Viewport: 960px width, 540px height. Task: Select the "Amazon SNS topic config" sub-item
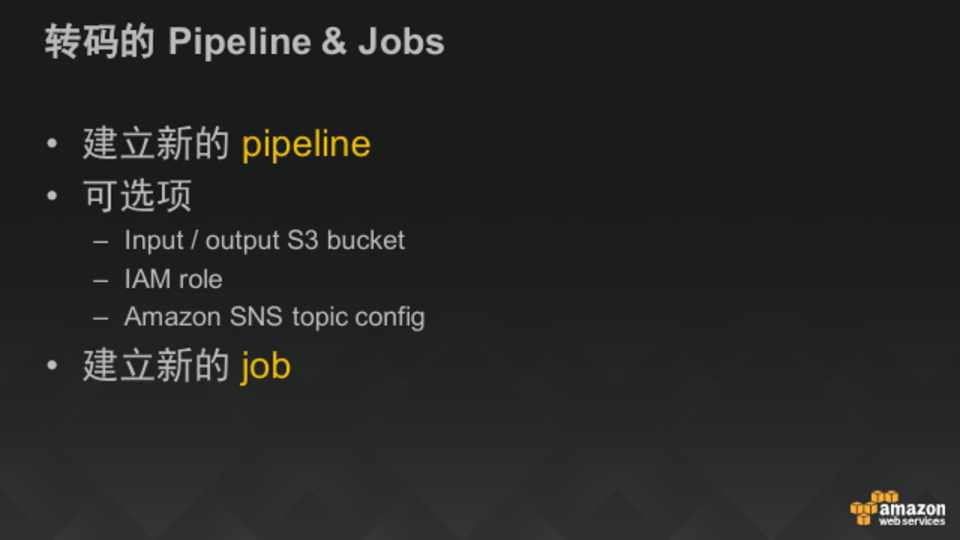(274, 317)
